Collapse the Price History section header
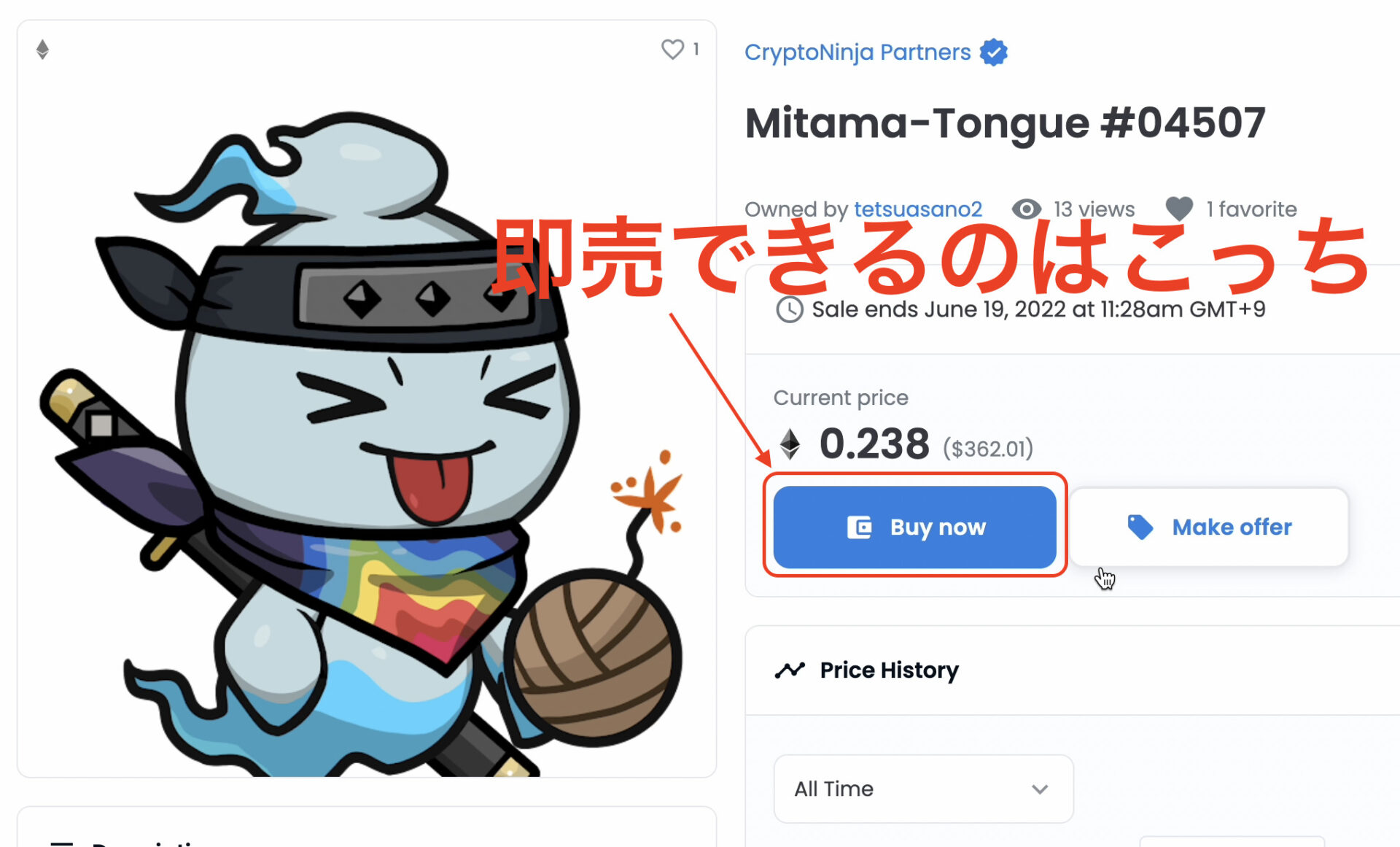The width and height of the screenshot is (1400, 847). [1072, 670]
